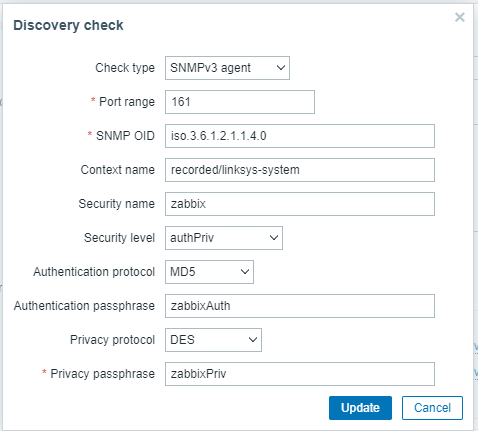Open the Authentication protocol dropdown
The height and width of the screenshot is (431, 478).
(x=209, y=272)
